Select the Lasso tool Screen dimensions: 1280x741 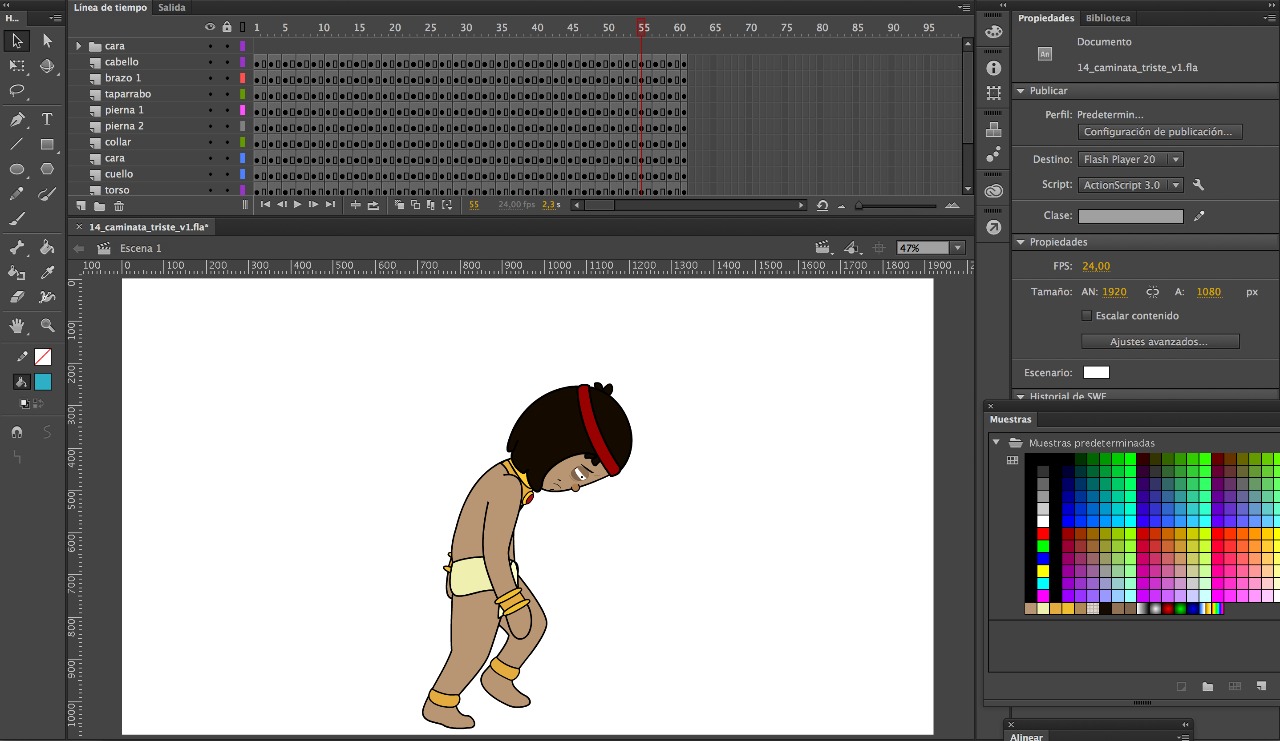click(17, 91)
